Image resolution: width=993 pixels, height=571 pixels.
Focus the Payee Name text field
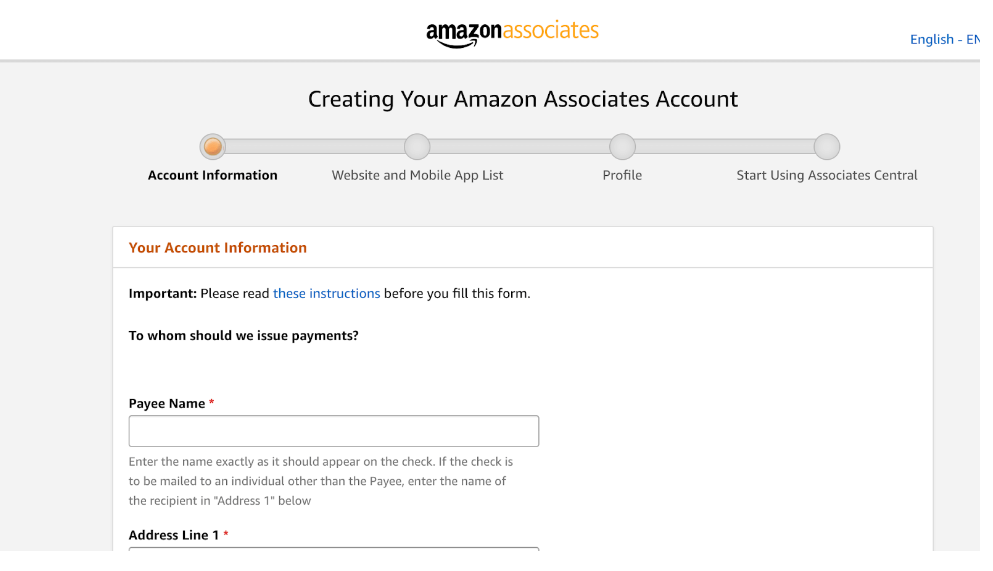[333, 431]
